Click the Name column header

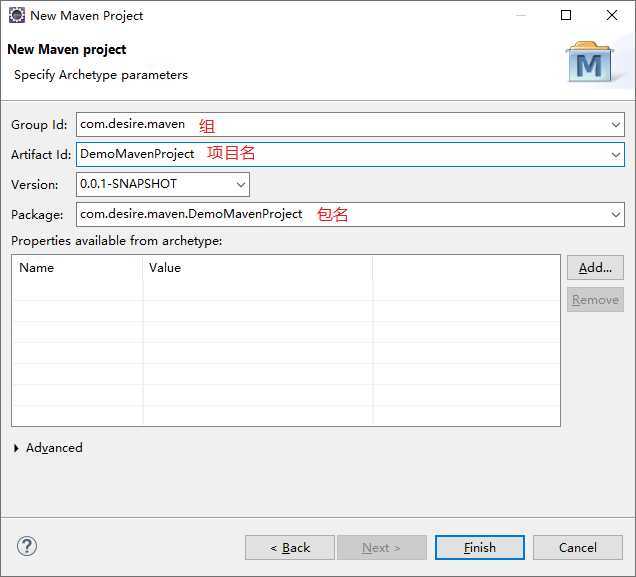pyautogui.click(x=77, y=268)
